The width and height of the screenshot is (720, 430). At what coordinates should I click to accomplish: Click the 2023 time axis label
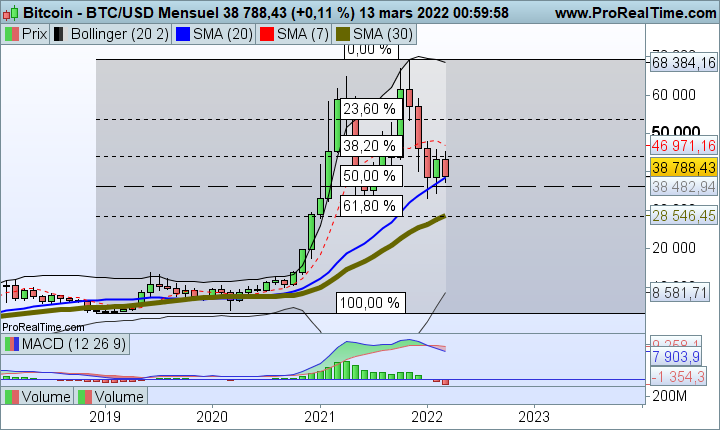click(534, 417)
